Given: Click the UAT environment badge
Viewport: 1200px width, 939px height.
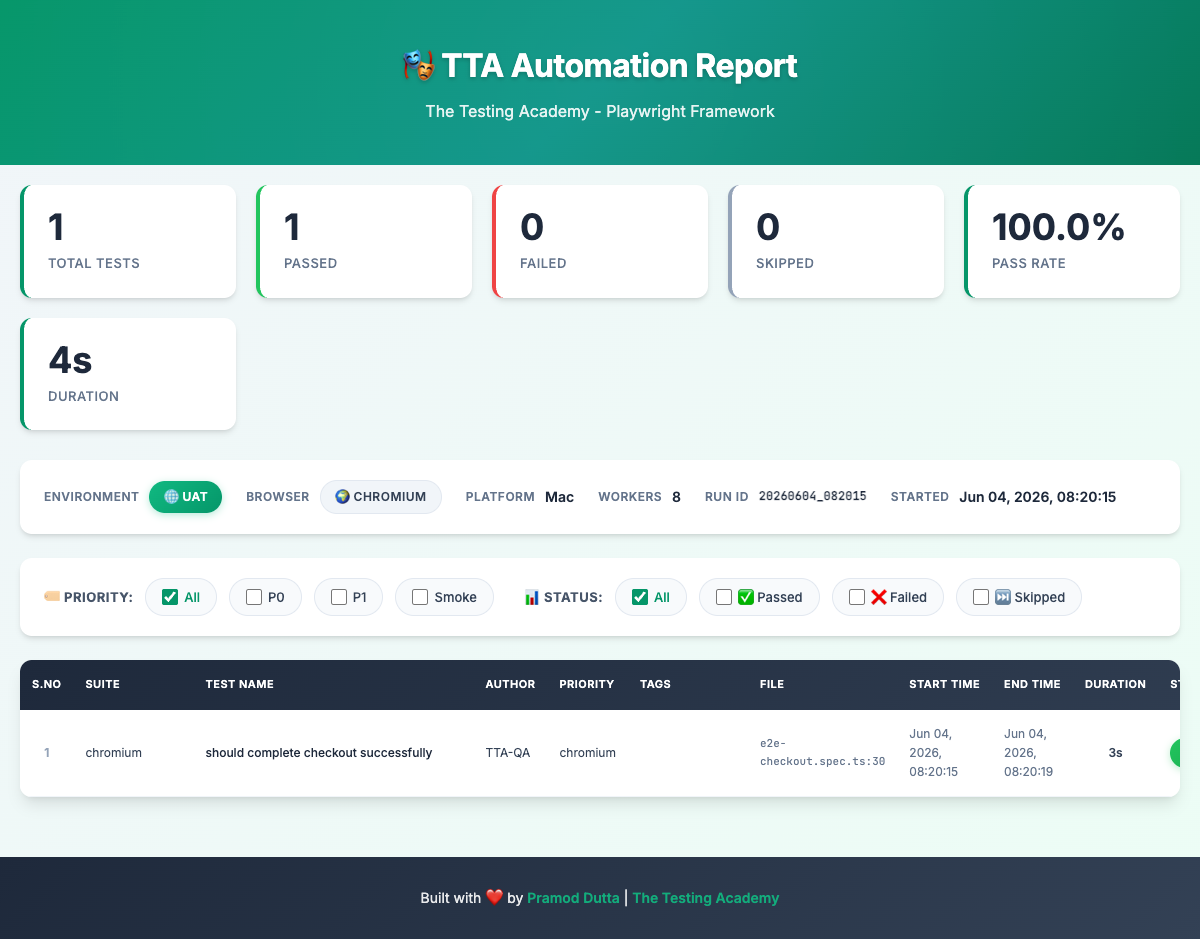Looking at the screenshot, I should pos(185,497).
